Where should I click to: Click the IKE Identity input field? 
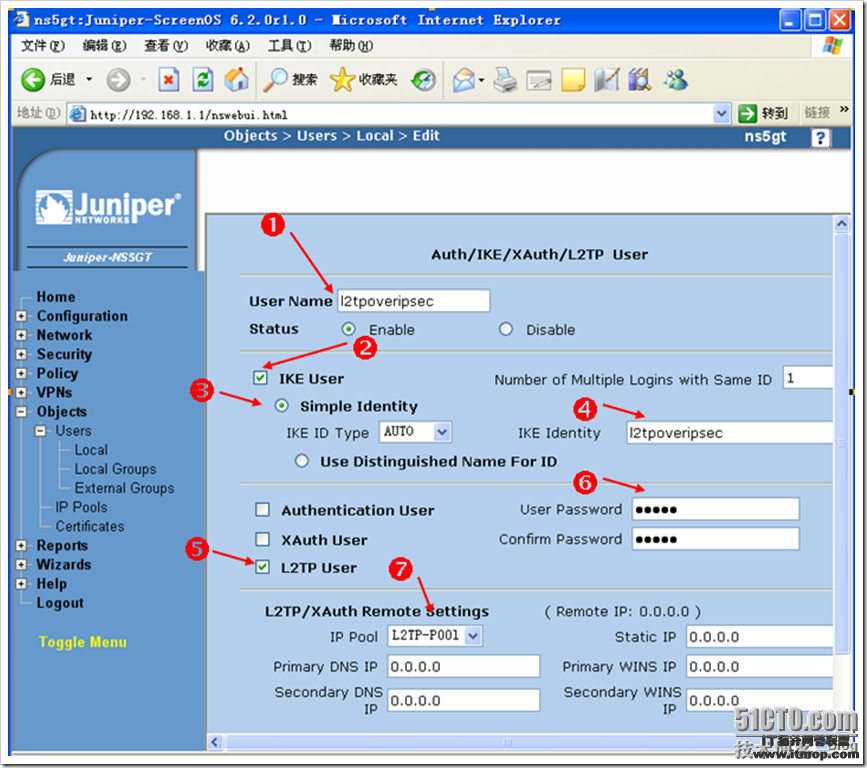(730, 432)
